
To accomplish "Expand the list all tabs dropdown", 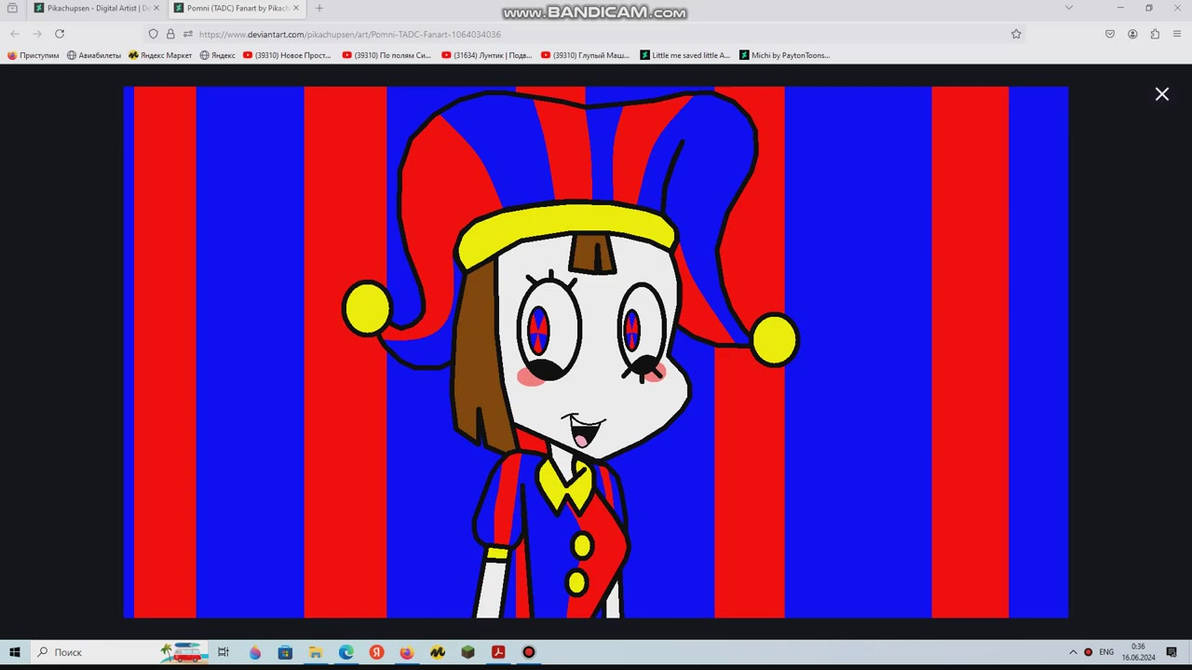I will [x=1069, y=8].
